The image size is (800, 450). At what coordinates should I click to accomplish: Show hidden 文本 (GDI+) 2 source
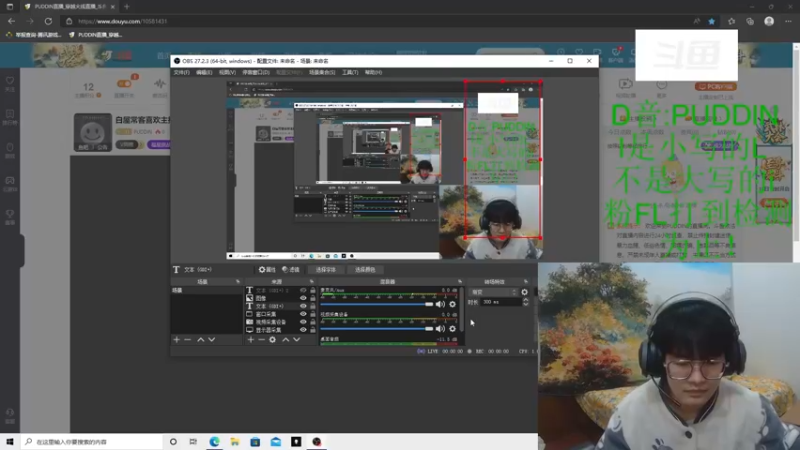[303, 290]
